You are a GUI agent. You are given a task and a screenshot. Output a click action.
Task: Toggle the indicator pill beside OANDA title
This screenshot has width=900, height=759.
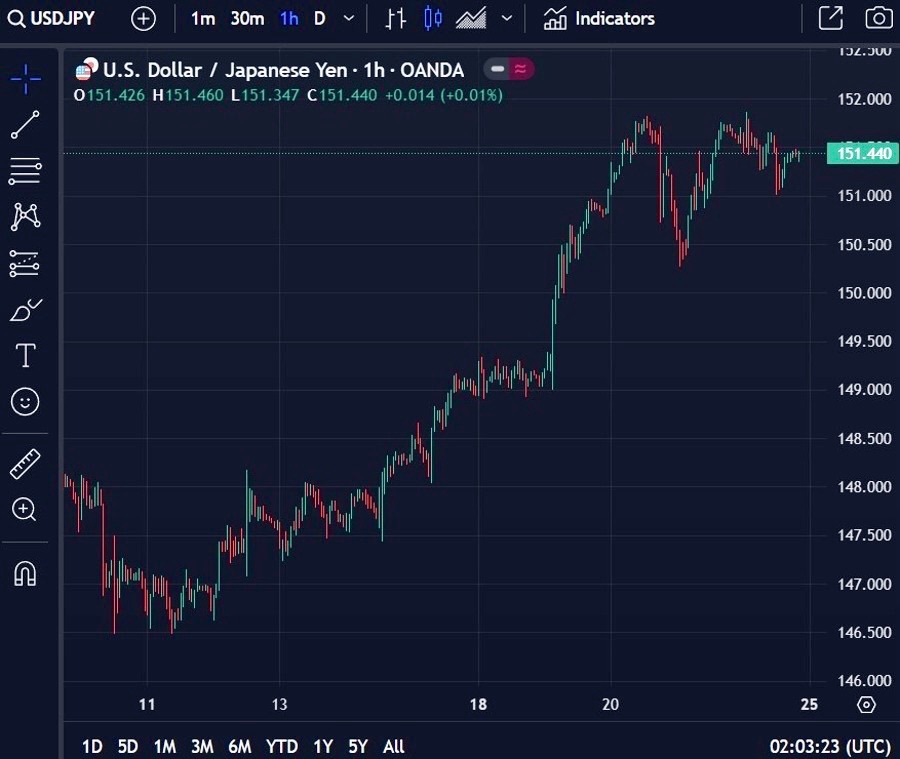click(509, 69)
